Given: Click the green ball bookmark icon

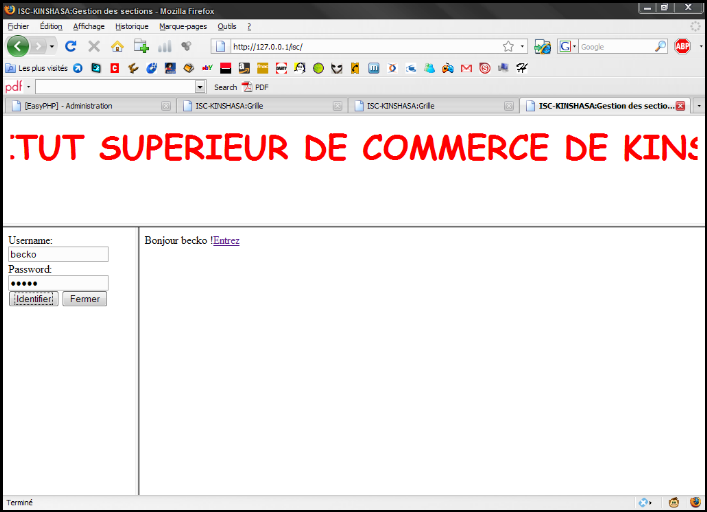Looking at the screenshot, I should [x=318, y=68].
